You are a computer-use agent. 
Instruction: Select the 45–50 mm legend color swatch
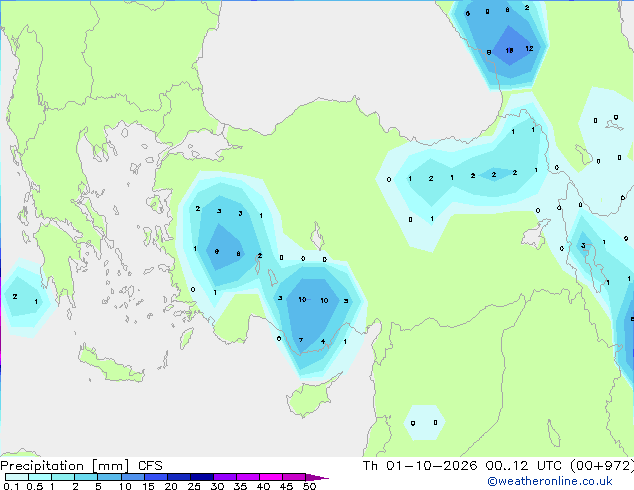point(294,477)
